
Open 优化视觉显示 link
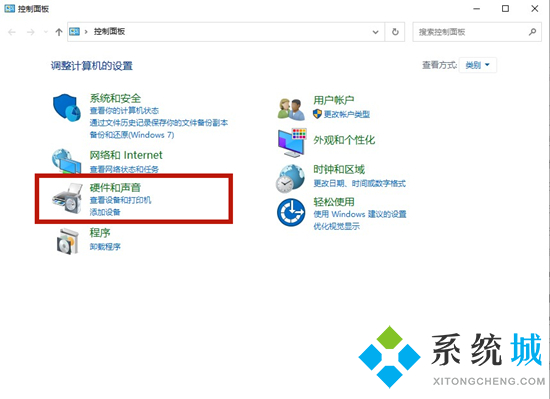tap(336, 226)
